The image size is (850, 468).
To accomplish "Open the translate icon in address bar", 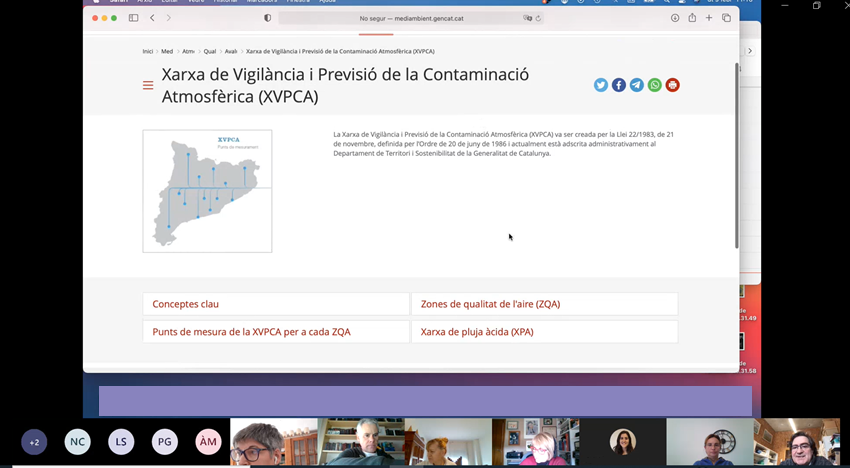I will pyautogui.click(x=527, y=18).
